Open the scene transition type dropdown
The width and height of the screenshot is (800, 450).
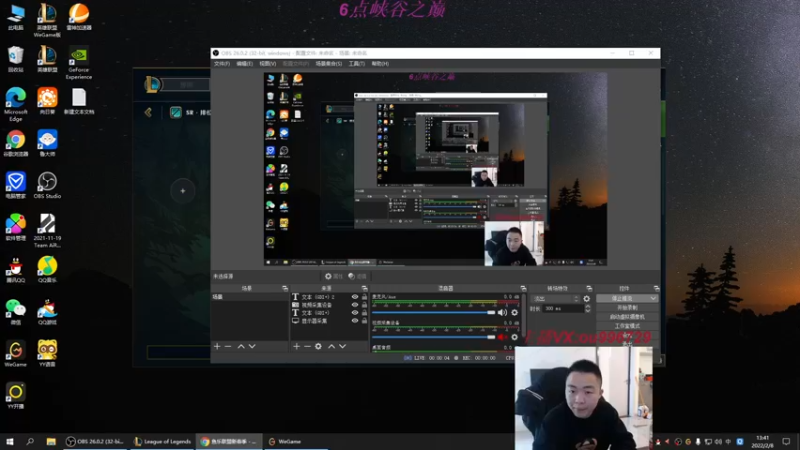555,298
